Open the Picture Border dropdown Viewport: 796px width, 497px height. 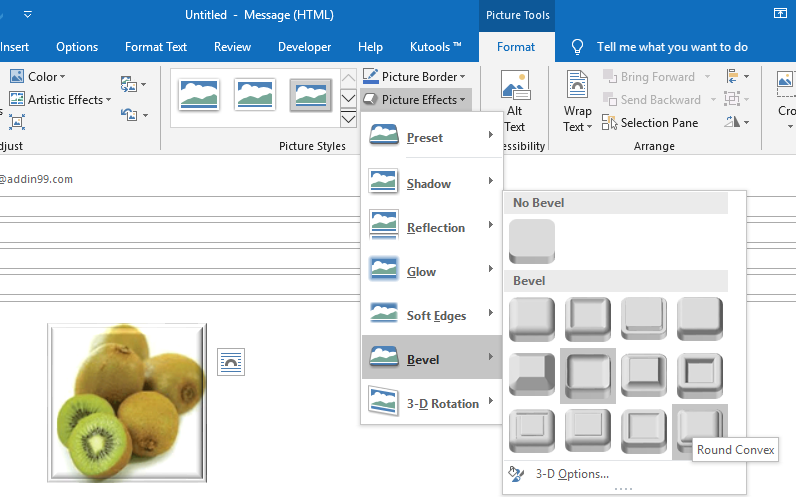(414, 77)
